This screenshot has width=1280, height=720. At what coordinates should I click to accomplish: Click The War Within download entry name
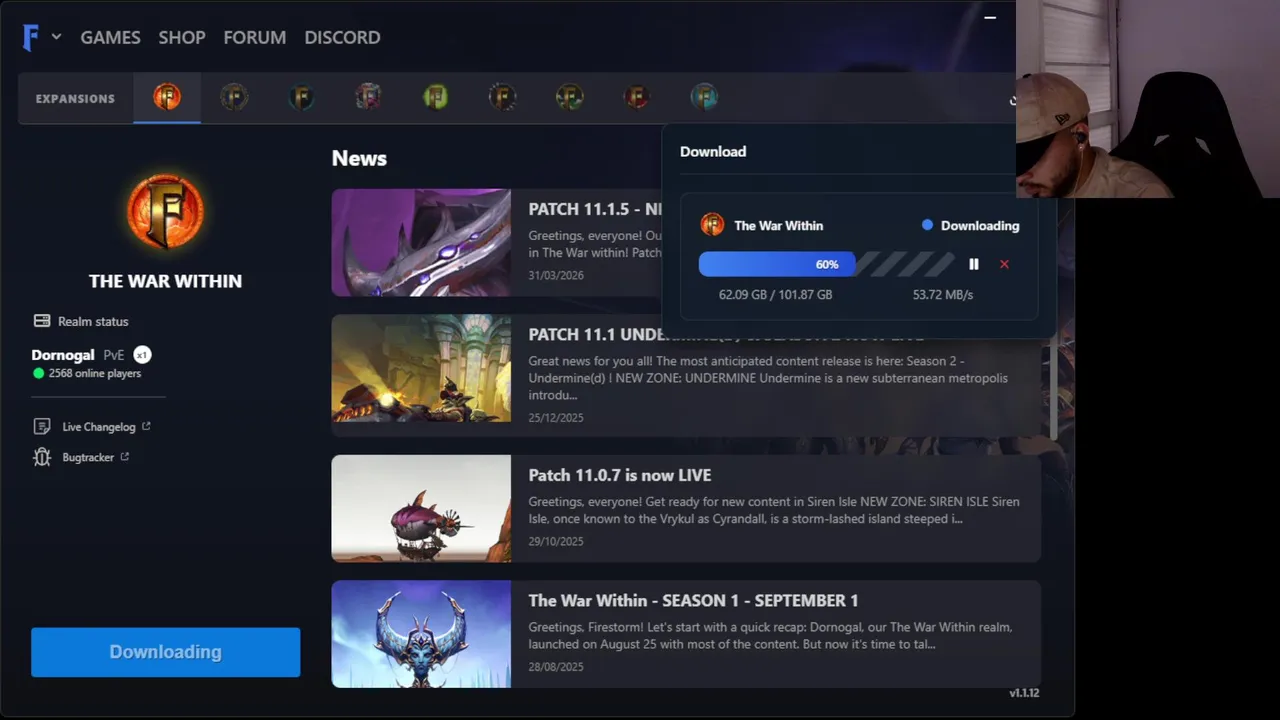pyautogui.click(x=779, y=225)
